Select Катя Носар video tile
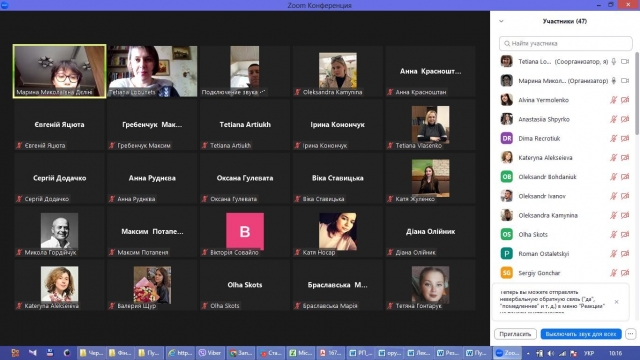640x360 pixels. click(x=338, y=231)
